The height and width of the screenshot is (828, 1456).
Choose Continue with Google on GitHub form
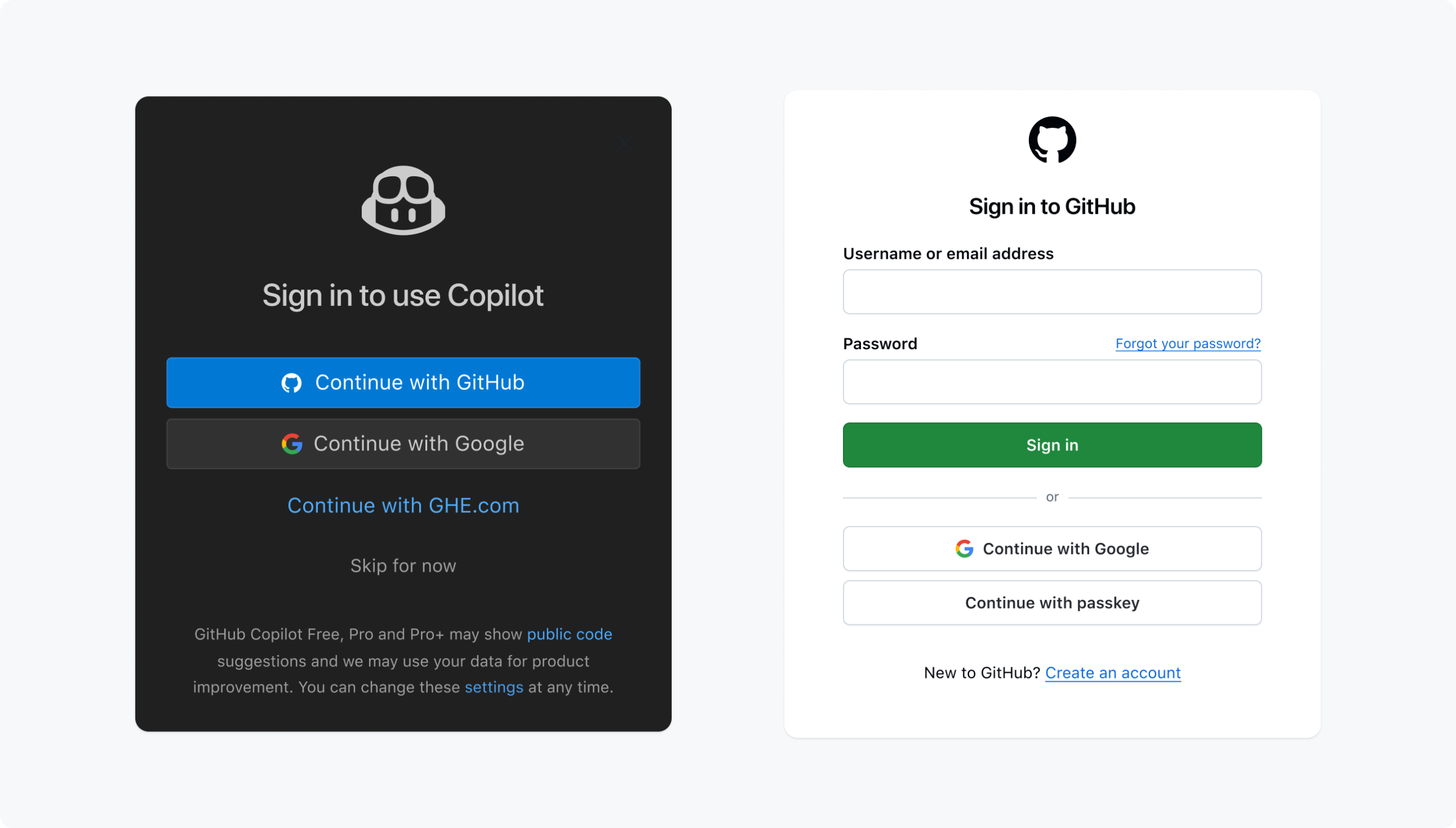[1052, 549]
